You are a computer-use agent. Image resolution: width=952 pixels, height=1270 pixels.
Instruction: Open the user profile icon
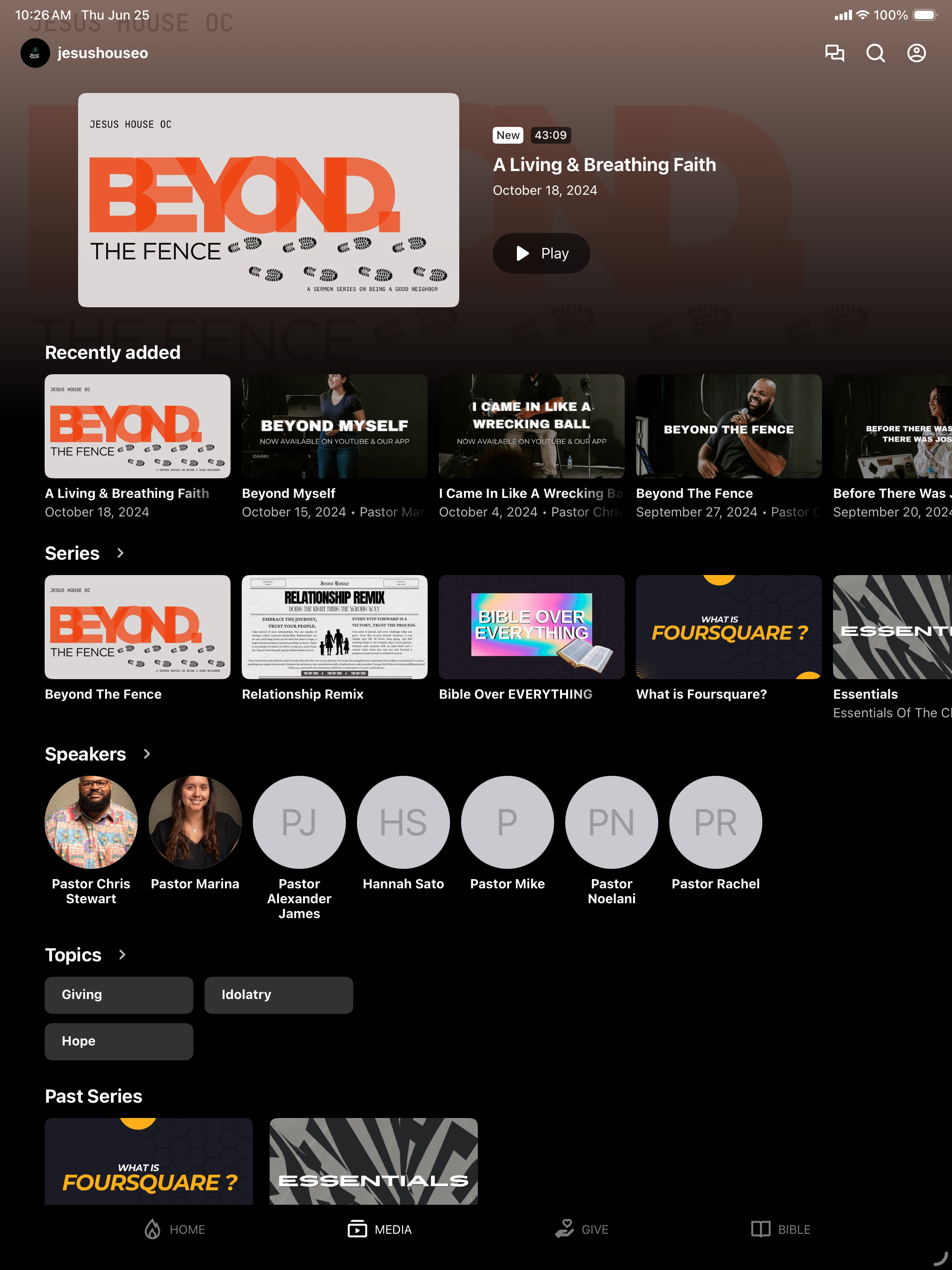click(x=916, y=53)
